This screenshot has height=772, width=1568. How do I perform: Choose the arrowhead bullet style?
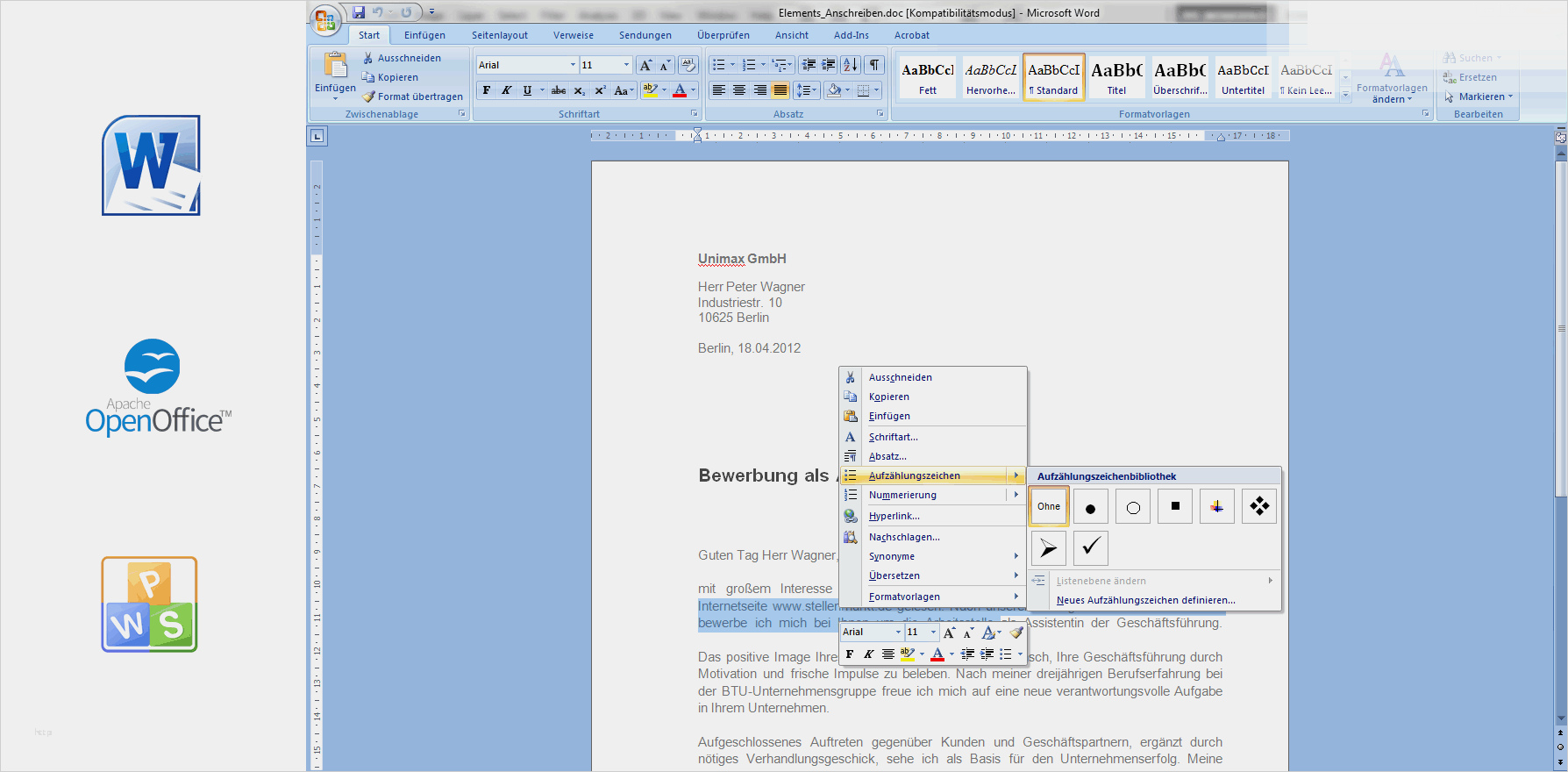[x=1048, y=547]
